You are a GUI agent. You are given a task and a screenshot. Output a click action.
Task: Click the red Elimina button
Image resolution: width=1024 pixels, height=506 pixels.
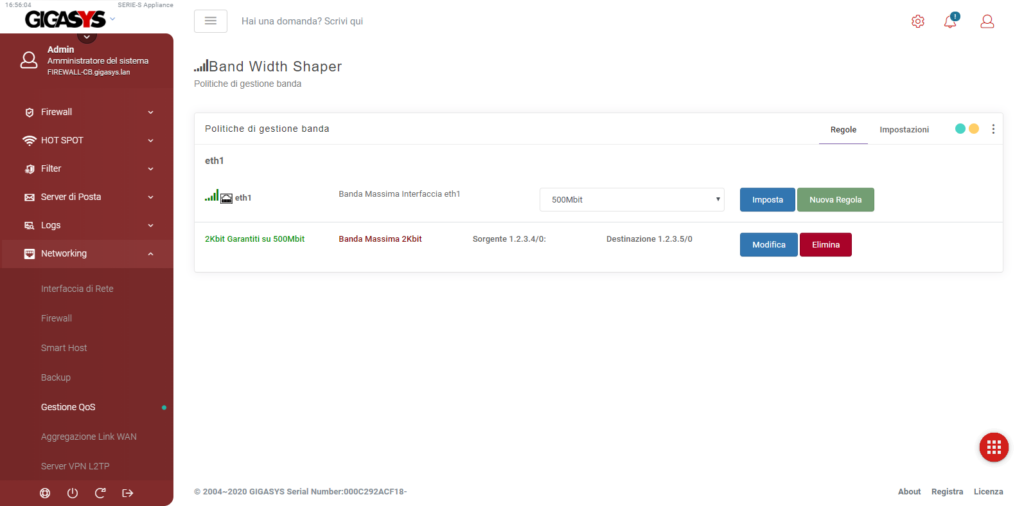(x=825, y=245)
